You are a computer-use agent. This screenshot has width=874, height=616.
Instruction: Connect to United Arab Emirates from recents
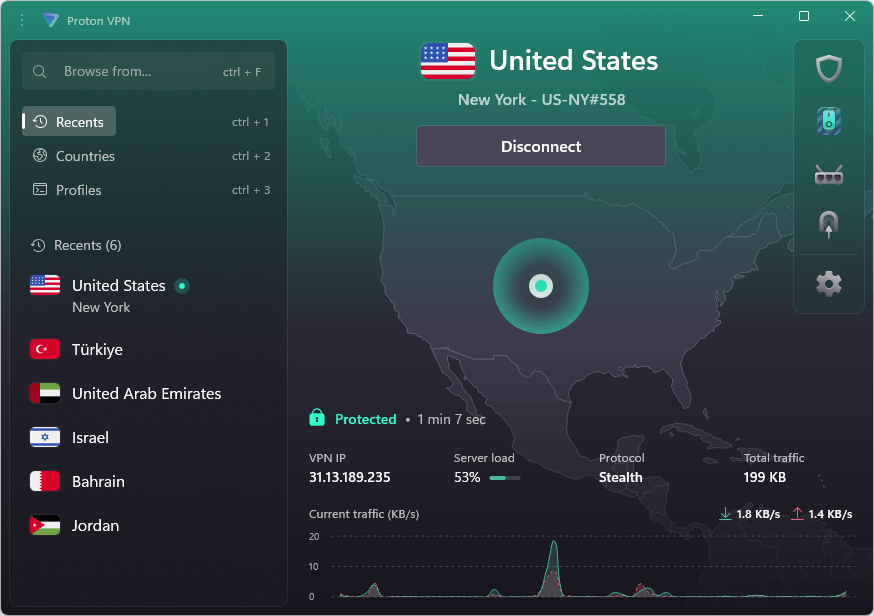click(x=148, y=393)
